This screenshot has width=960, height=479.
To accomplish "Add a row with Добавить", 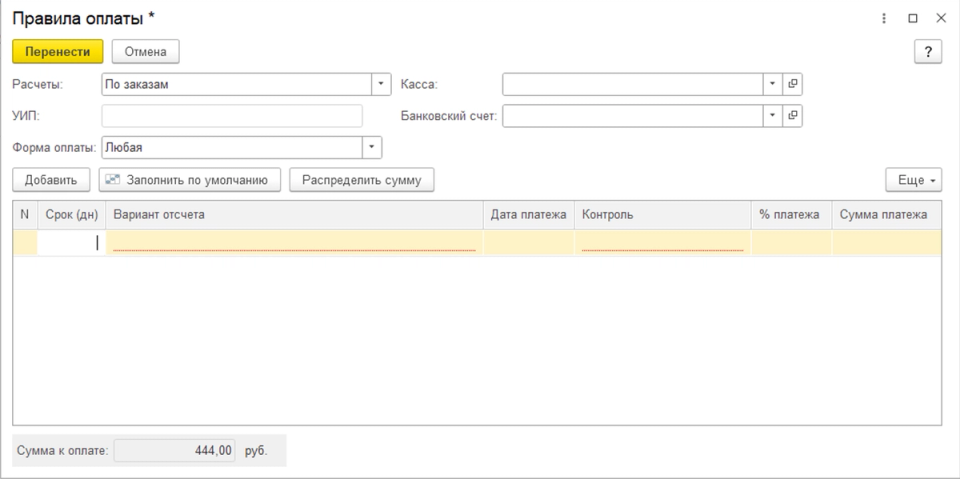I will click(51, 180).
